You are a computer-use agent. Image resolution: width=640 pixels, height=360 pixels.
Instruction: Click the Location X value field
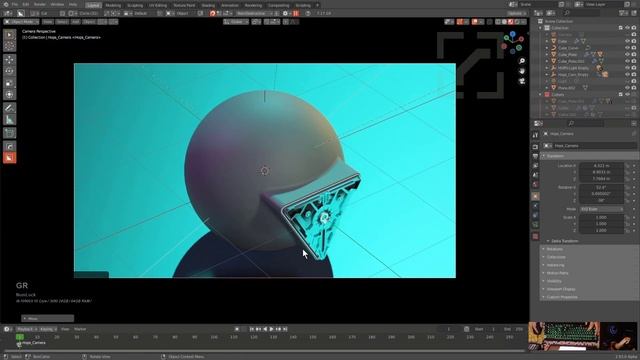601,166
